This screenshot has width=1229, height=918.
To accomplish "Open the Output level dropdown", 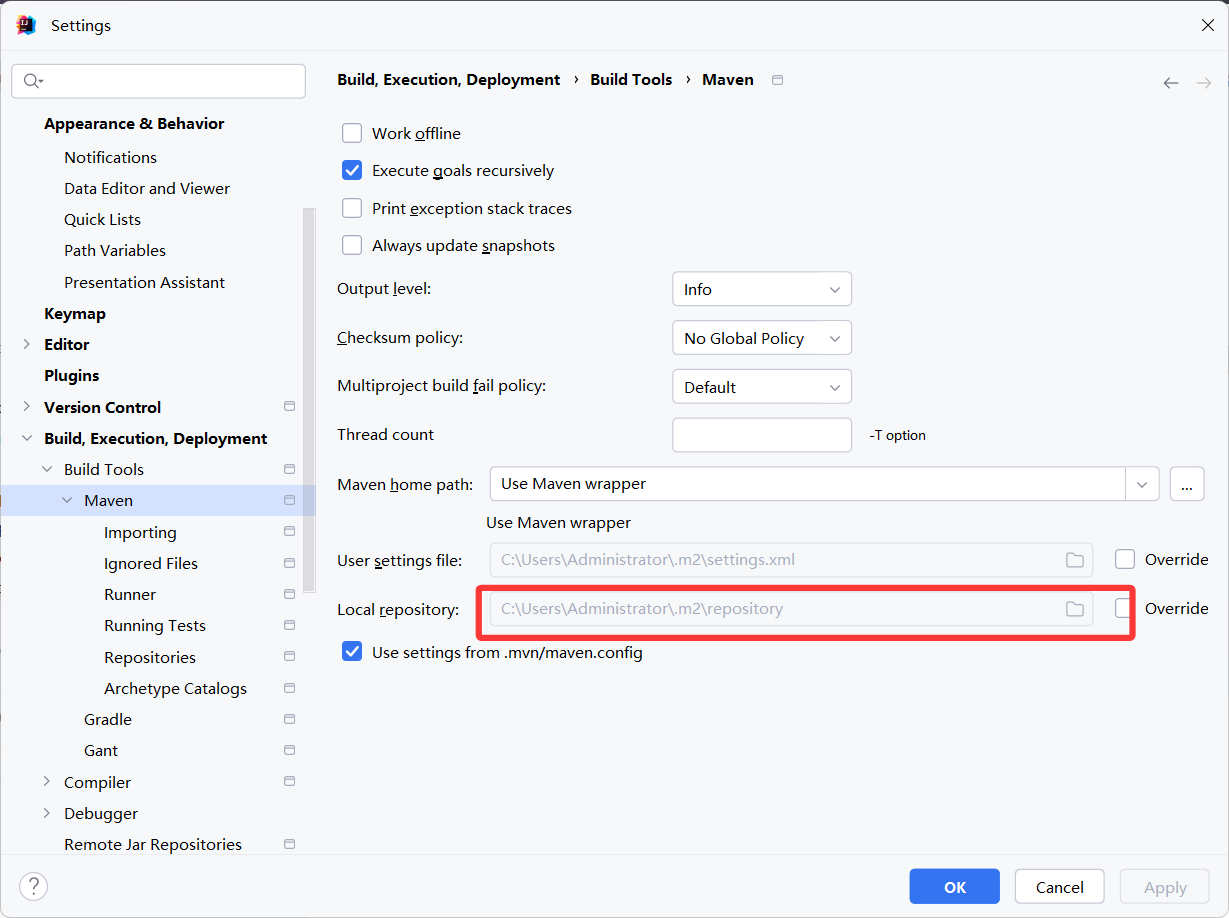I will point(762,289).
